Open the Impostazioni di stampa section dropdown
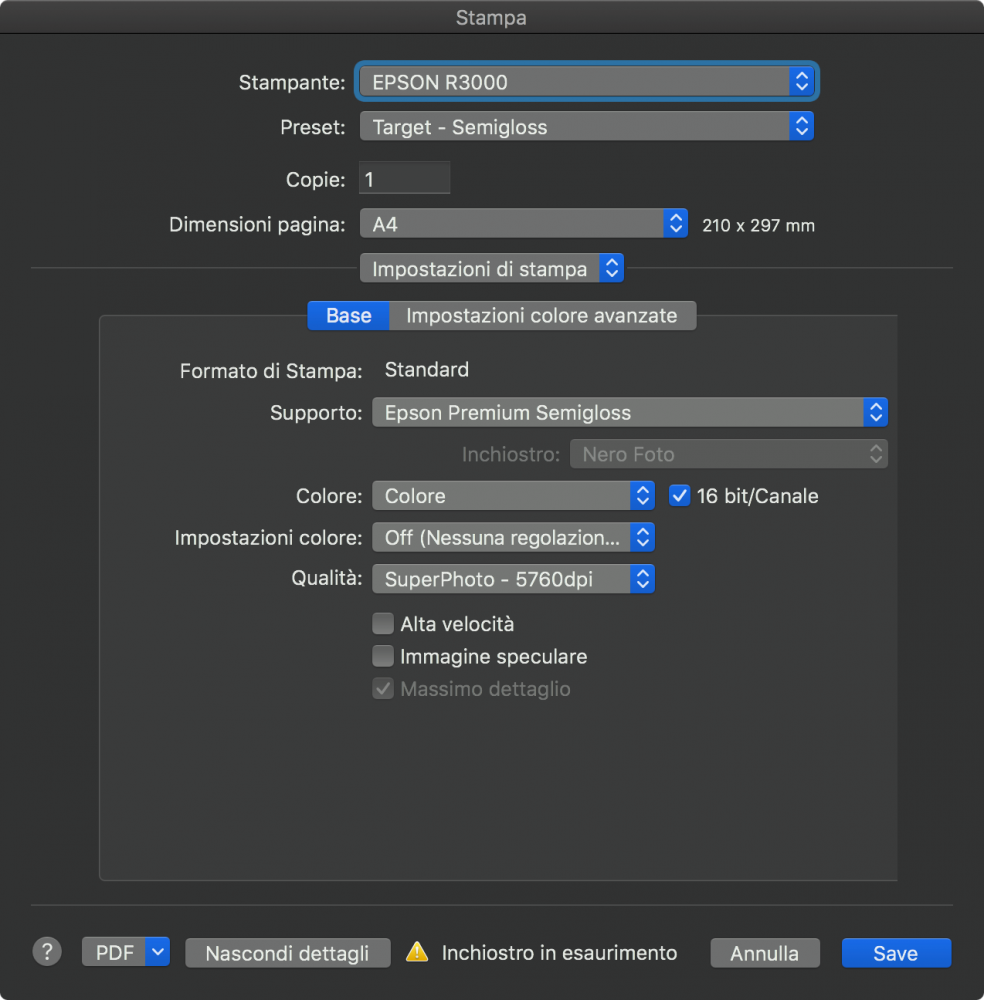984x1000 pixels. point(491,269)
